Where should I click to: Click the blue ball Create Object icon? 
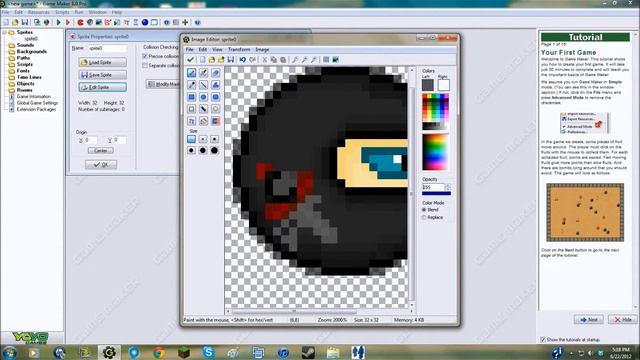[145, 22]
